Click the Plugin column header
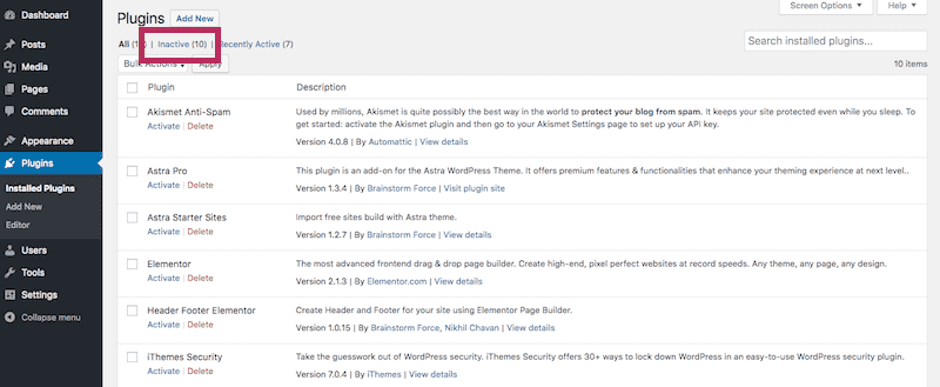 161,87
